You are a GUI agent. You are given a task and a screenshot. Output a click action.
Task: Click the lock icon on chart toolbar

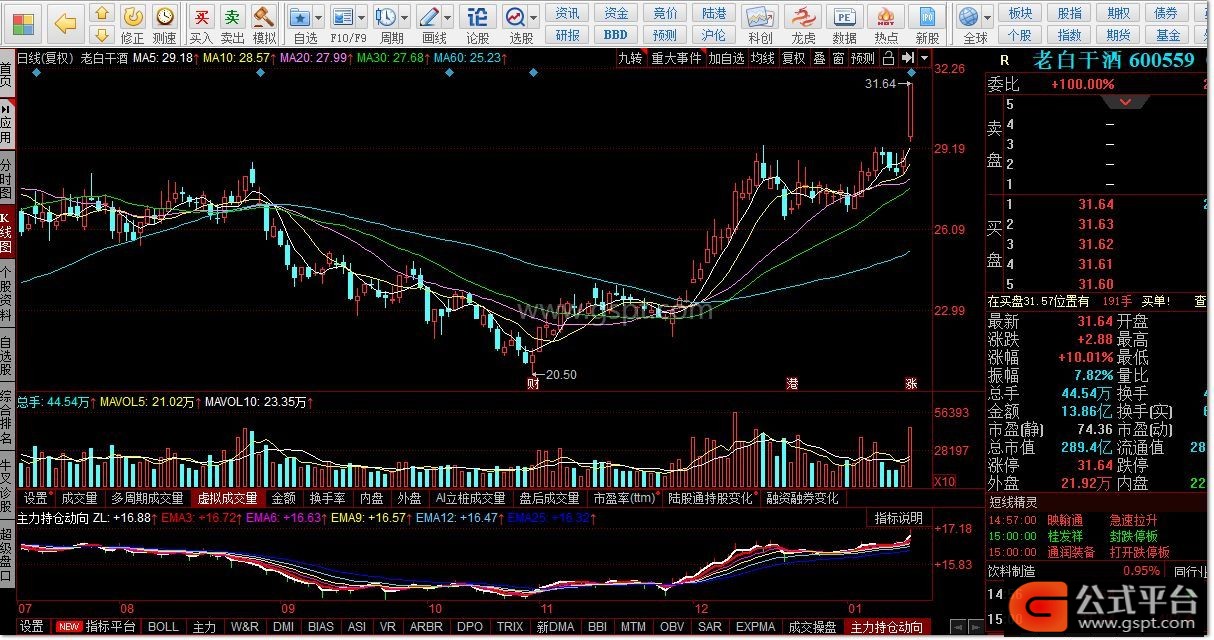click(x=889, y=58)
